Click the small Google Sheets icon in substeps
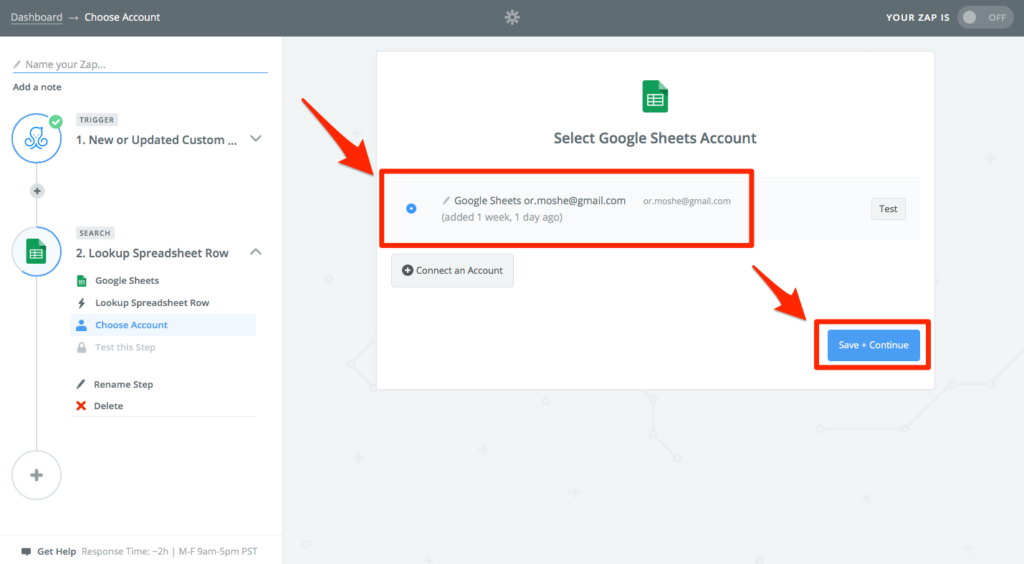This screenshot has height=564, width=1024. [82, 281]
